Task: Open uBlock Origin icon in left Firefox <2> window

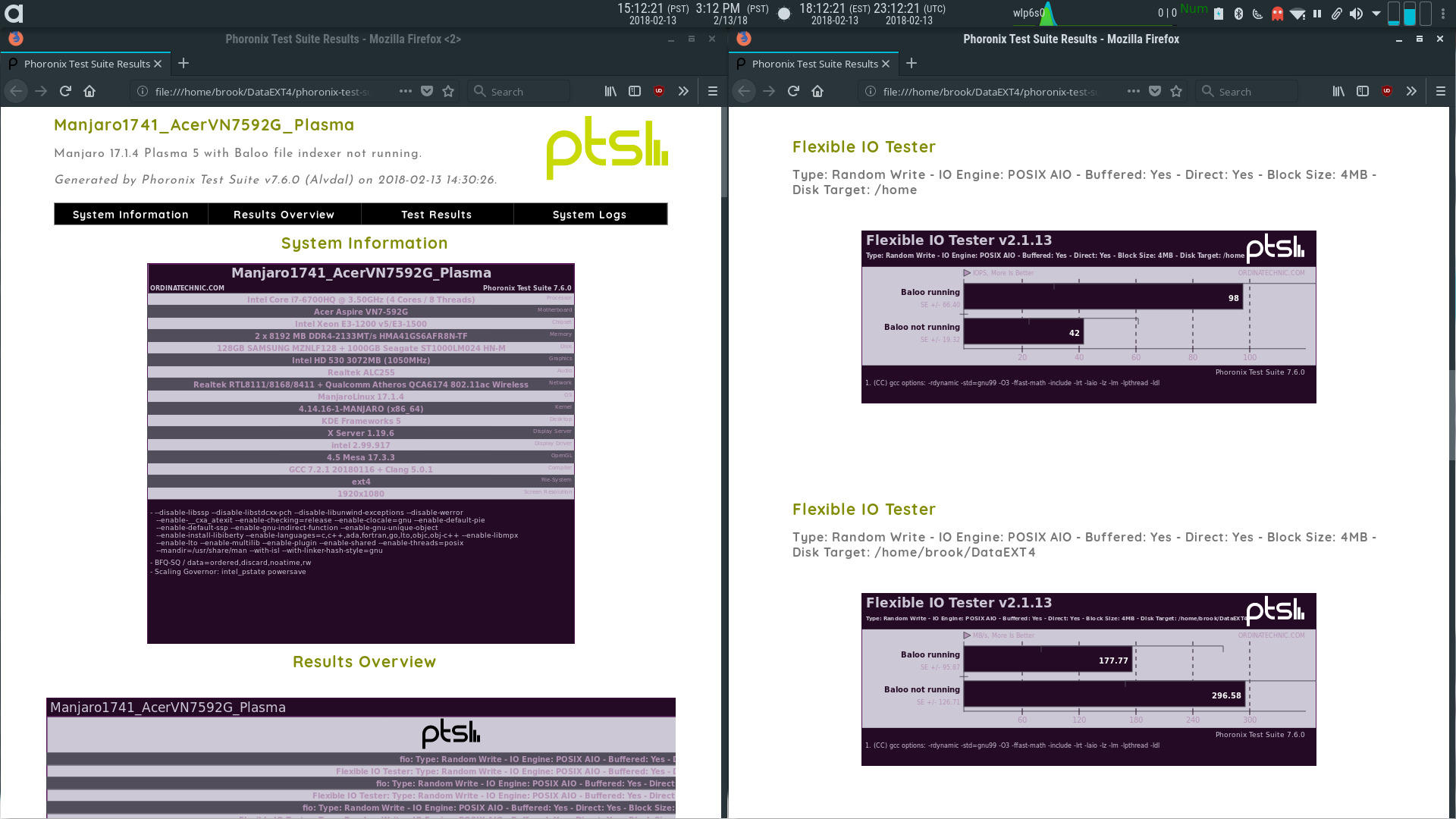Action: (659, 91)
